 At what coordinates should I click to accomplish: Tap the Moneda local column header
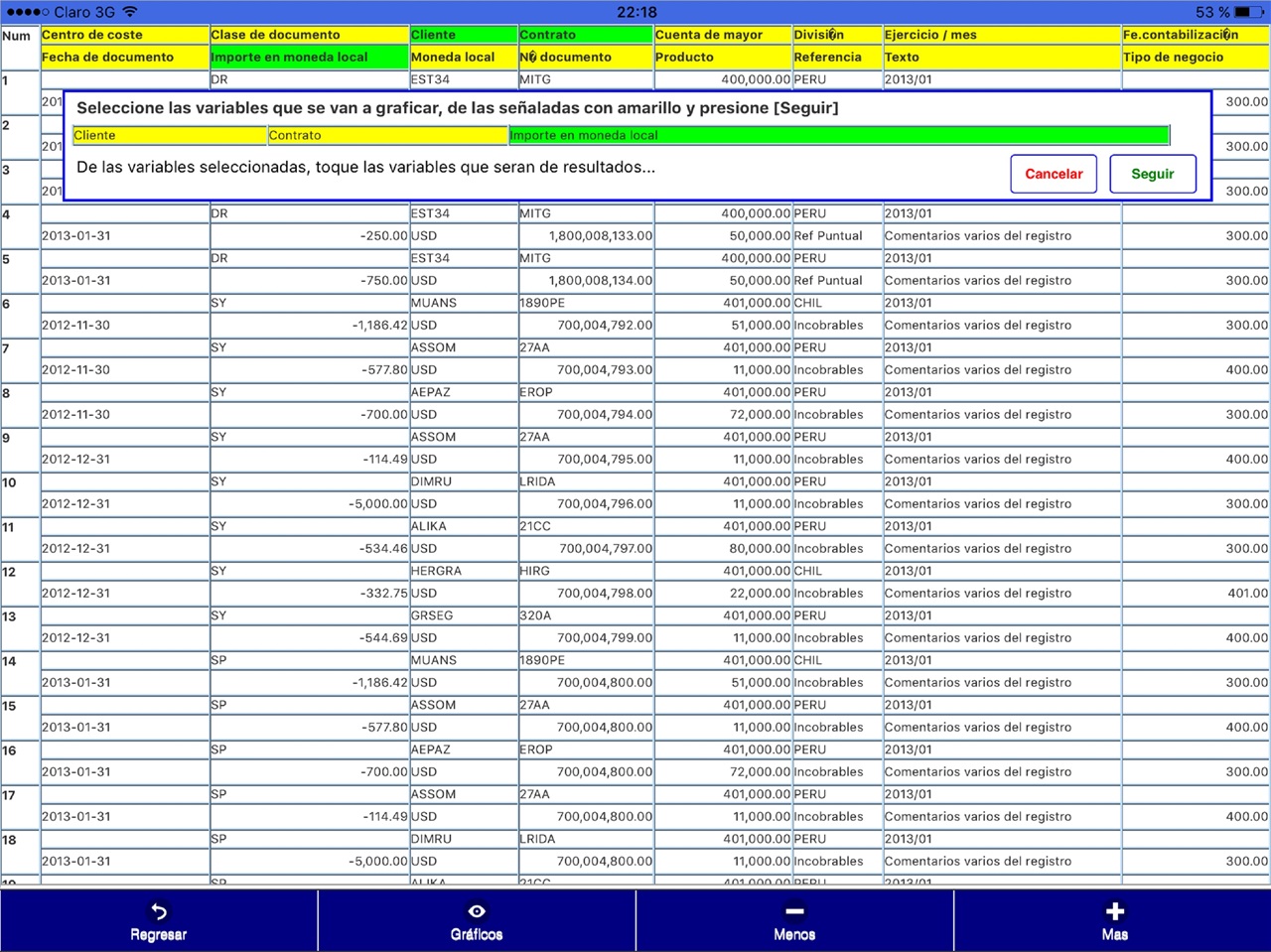click(464, 58)
